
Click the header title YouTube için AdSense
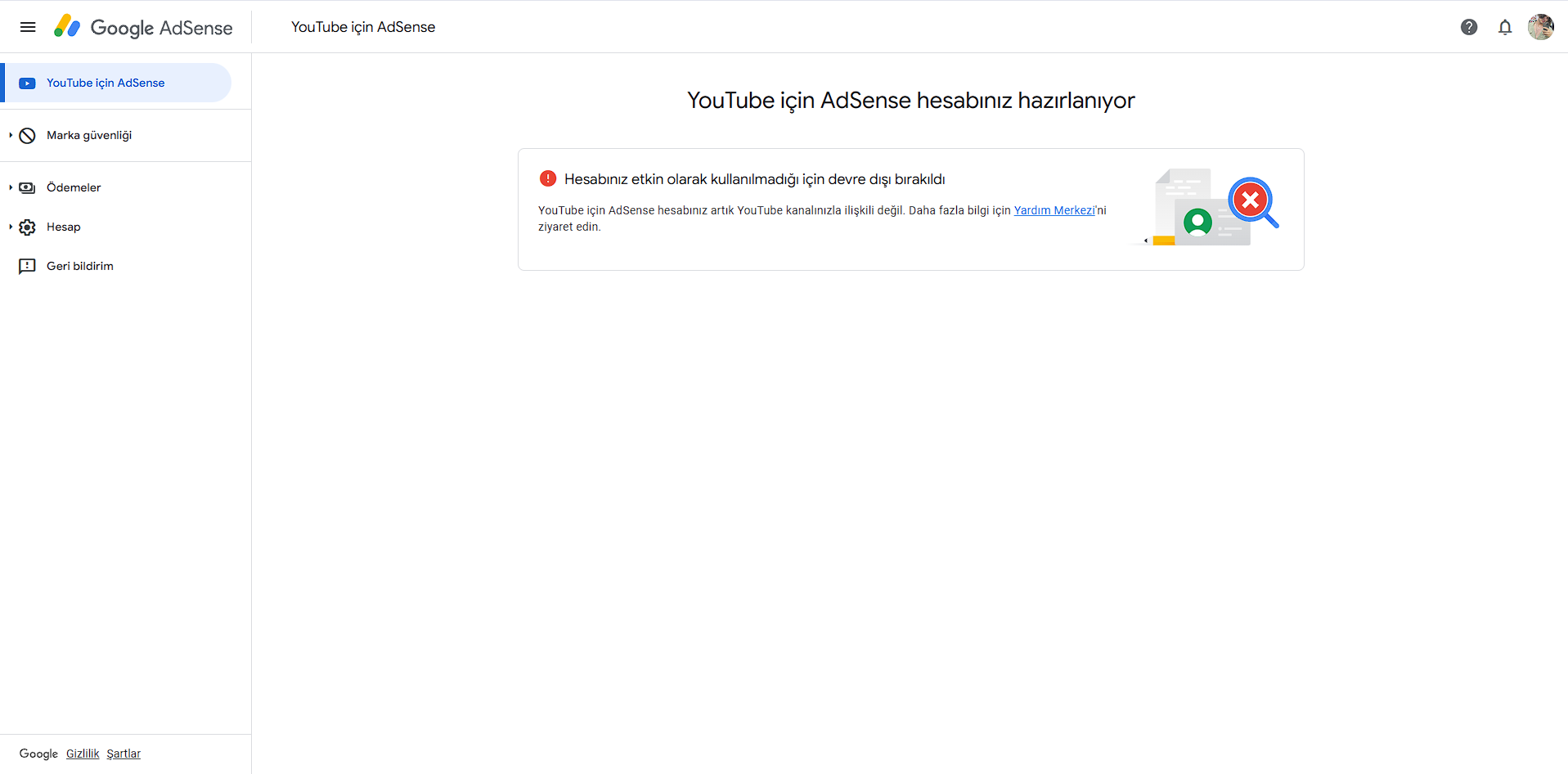363,27
